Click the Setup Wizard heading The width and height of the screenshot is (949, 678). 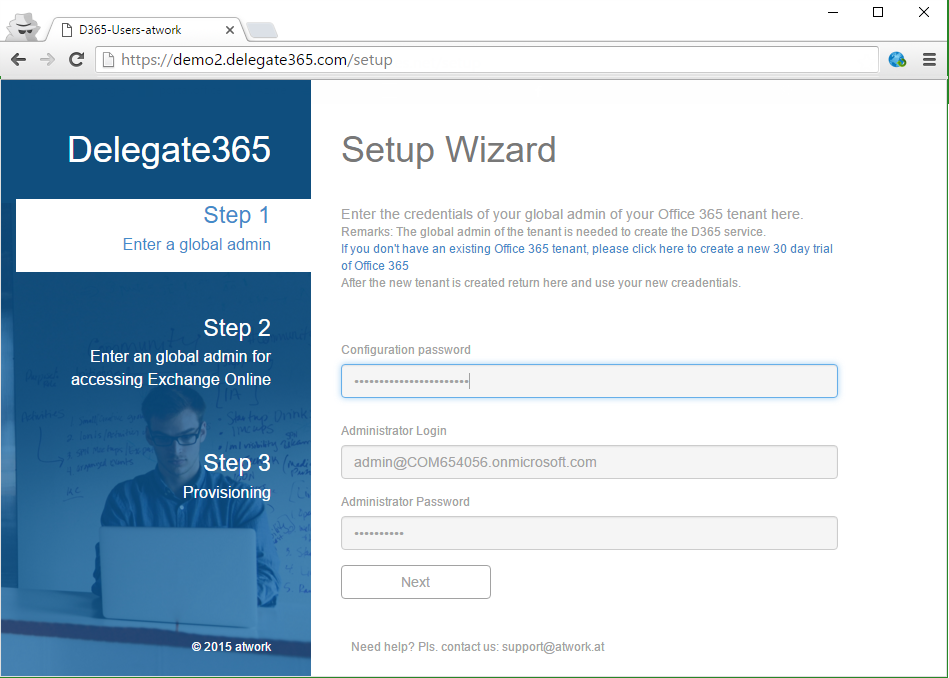[x=448, y=150]
